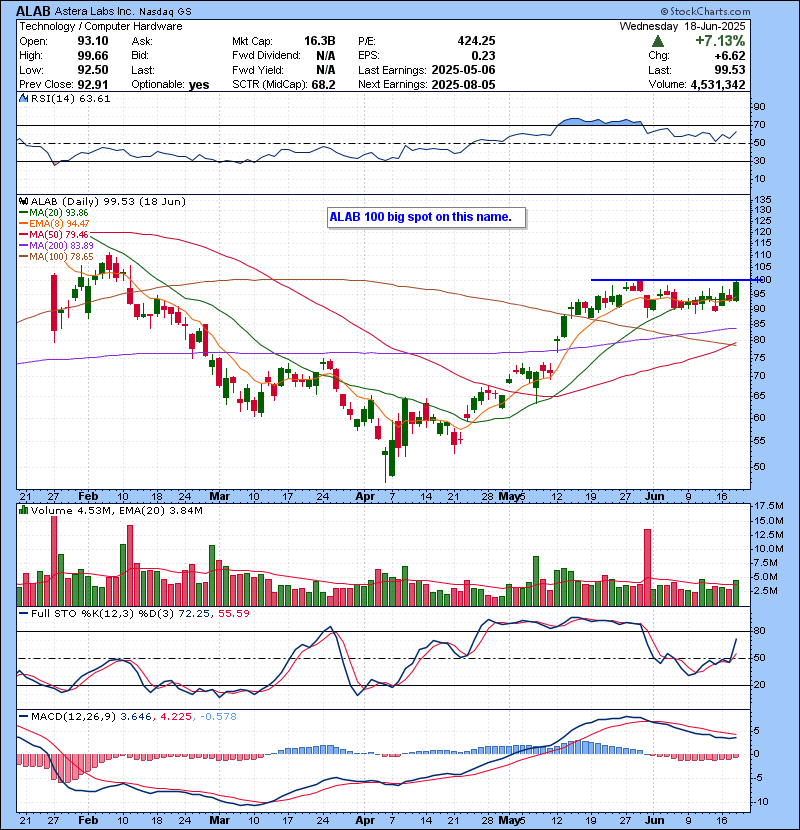Select the +7.13% change value
The width and height of the screenshot is (800, 830).
pos(720,41)
